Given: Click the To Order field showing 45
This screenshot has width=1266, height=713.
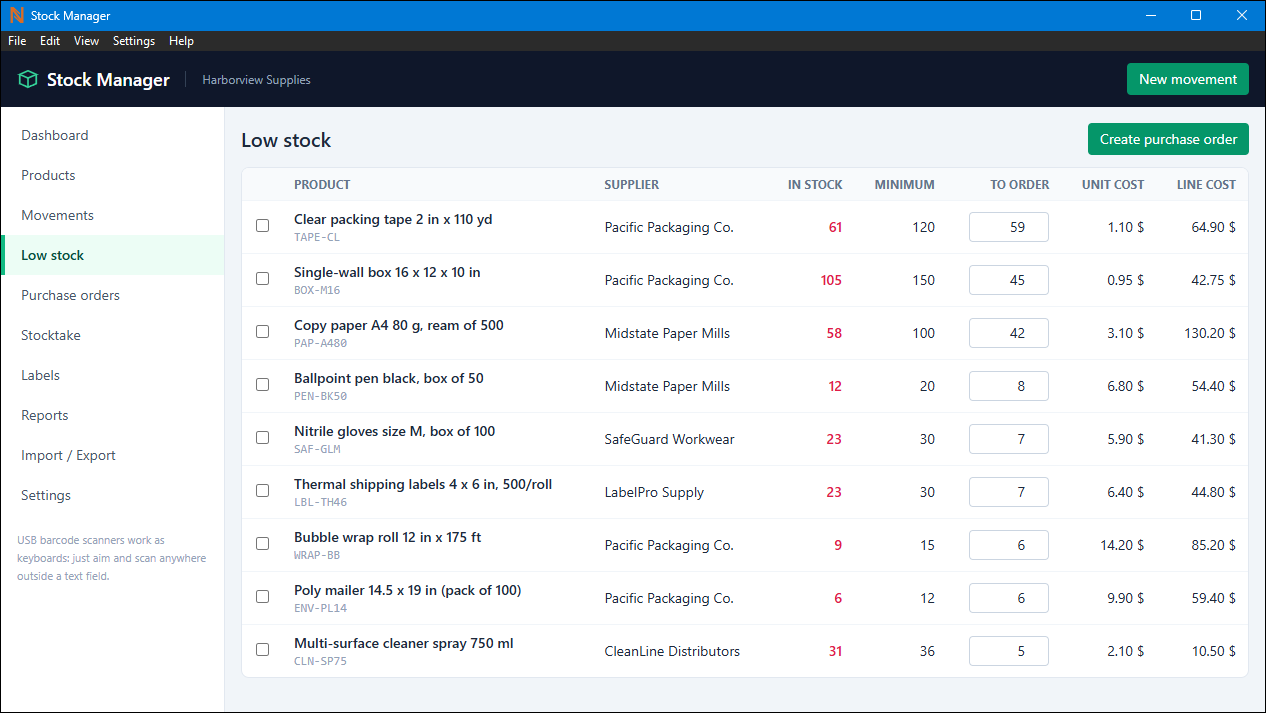Looking at the screenshot, I should [x=1009, y=280].
